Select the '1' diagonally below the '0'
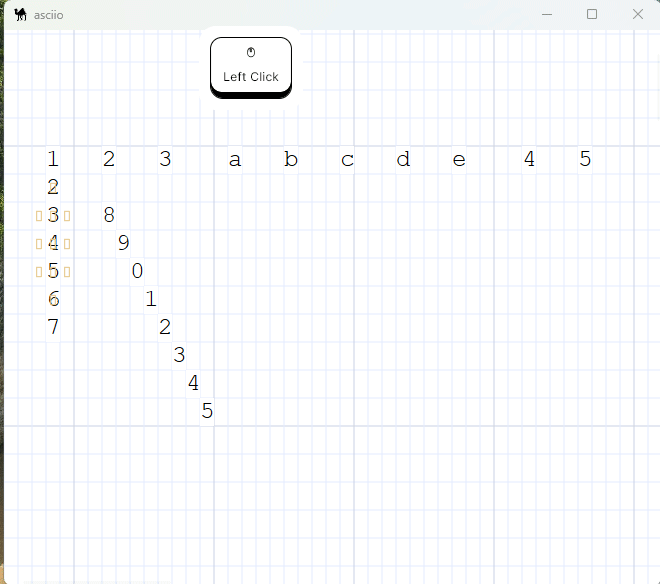 point(151,299)
